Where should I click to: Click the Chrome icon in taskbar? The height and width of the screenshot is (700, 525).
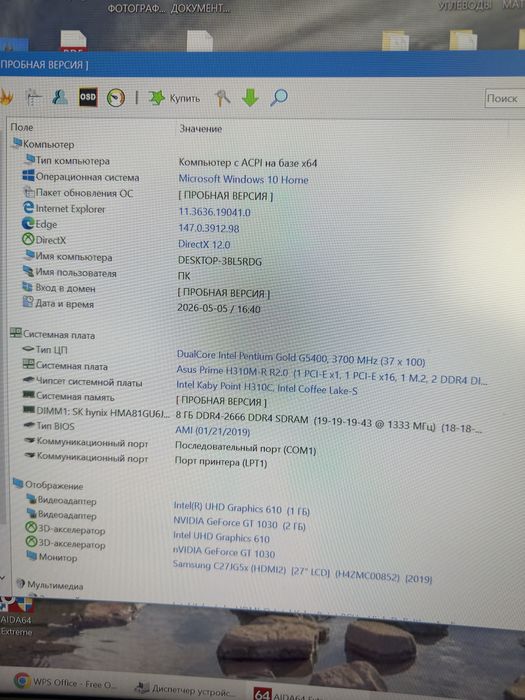click(x=22, y=681)
